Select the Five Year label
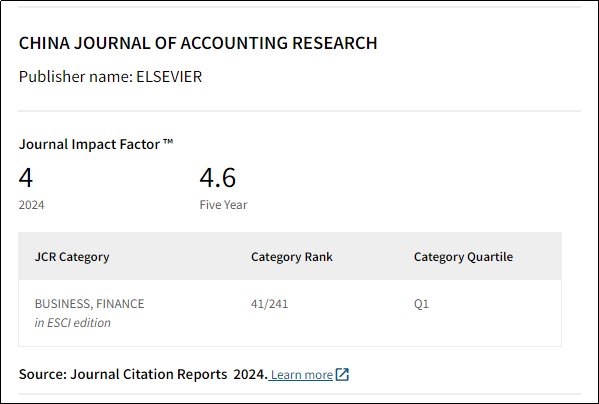 pos(223,205)
